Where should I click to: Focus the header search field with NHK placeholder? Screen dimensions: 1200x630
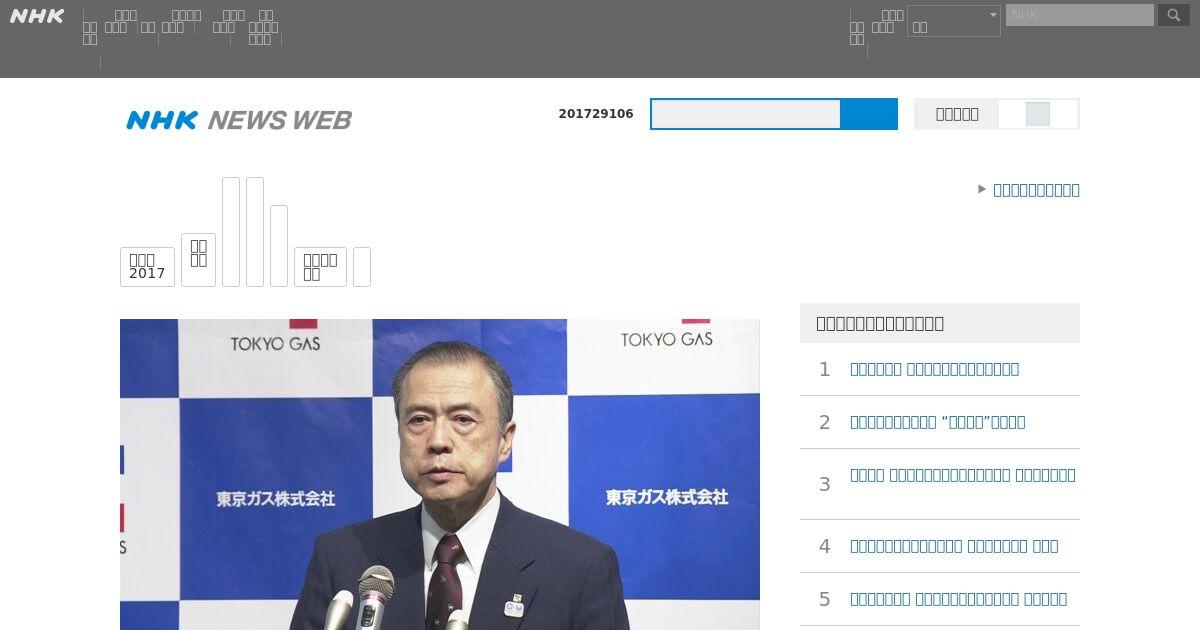(1080, 15)
